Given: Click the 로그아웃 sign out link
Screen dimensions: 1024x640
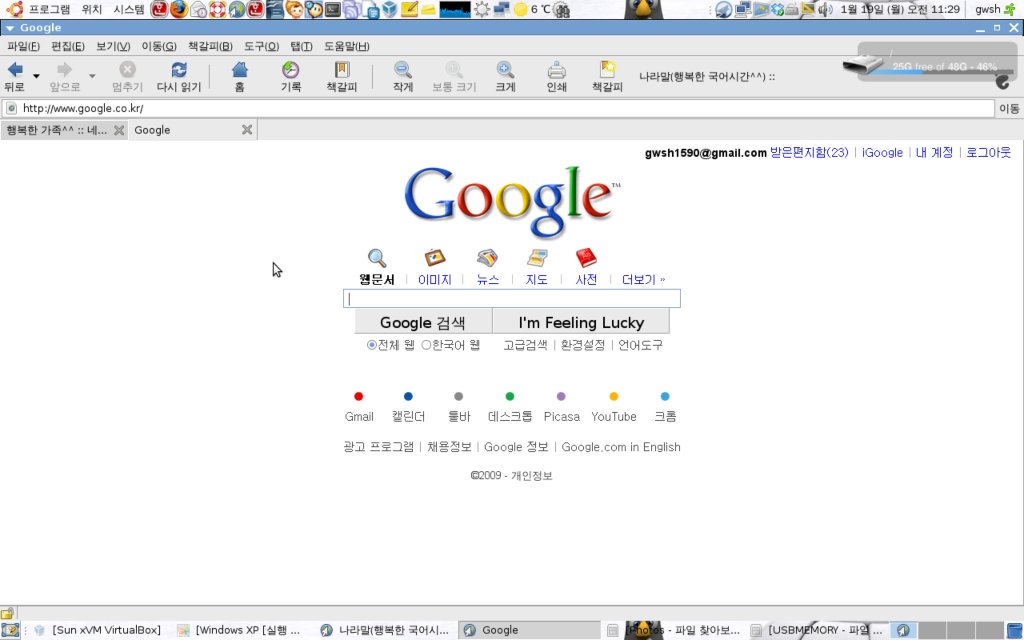Looking at the screenshot, I should pos(989,153).
